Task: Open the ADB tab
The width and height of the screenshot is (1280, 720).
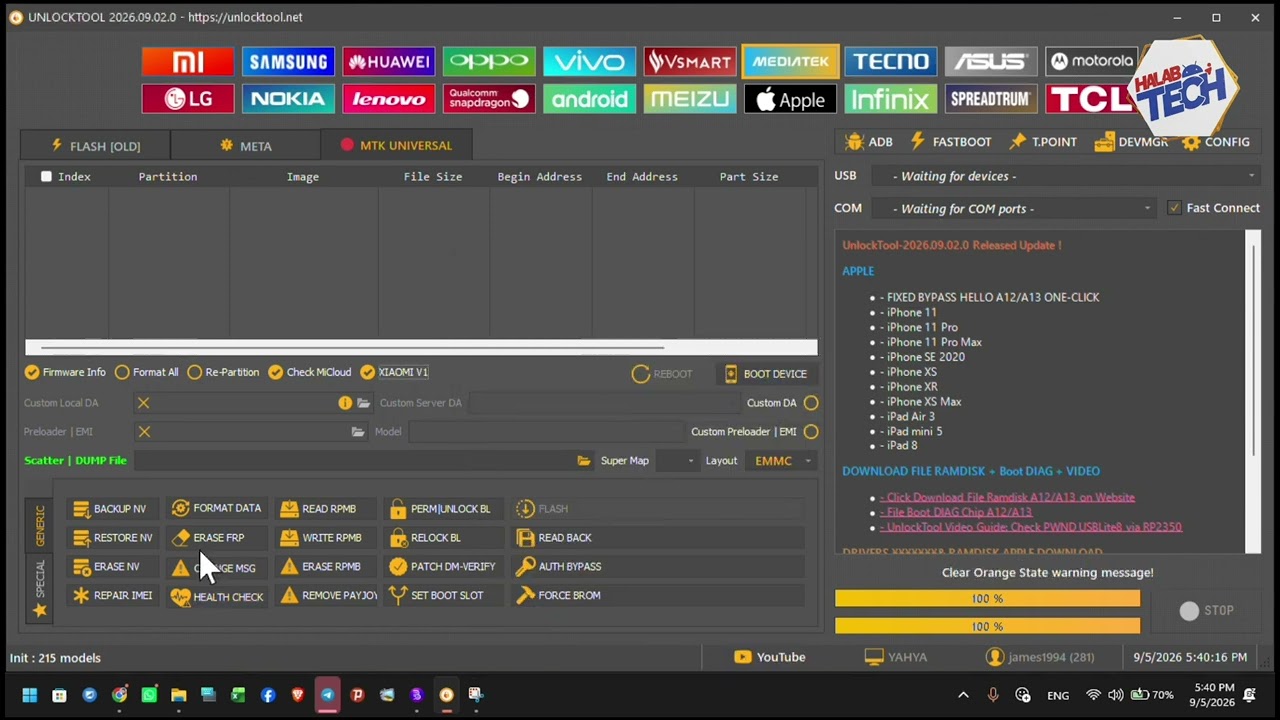Action: [x=869, y=142]
